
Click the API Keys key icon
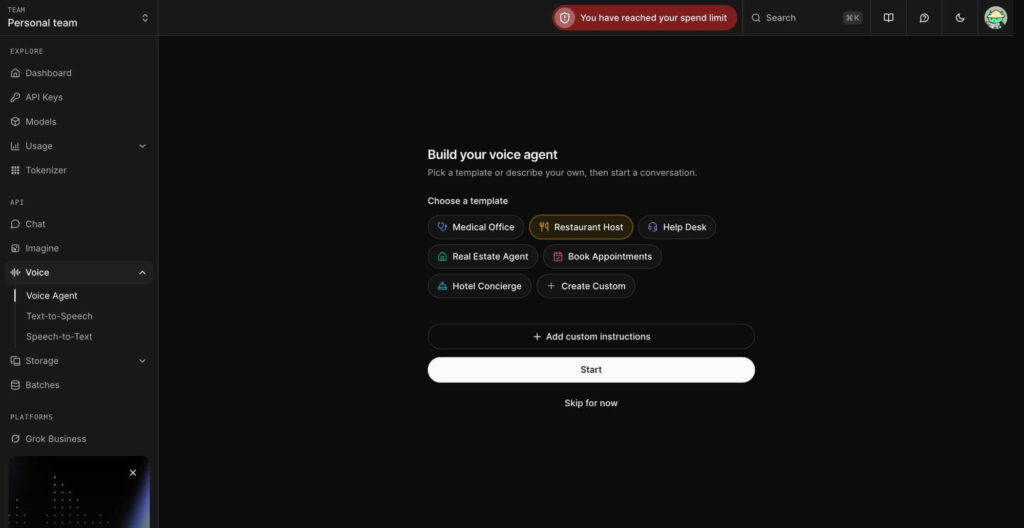(15, 97)
